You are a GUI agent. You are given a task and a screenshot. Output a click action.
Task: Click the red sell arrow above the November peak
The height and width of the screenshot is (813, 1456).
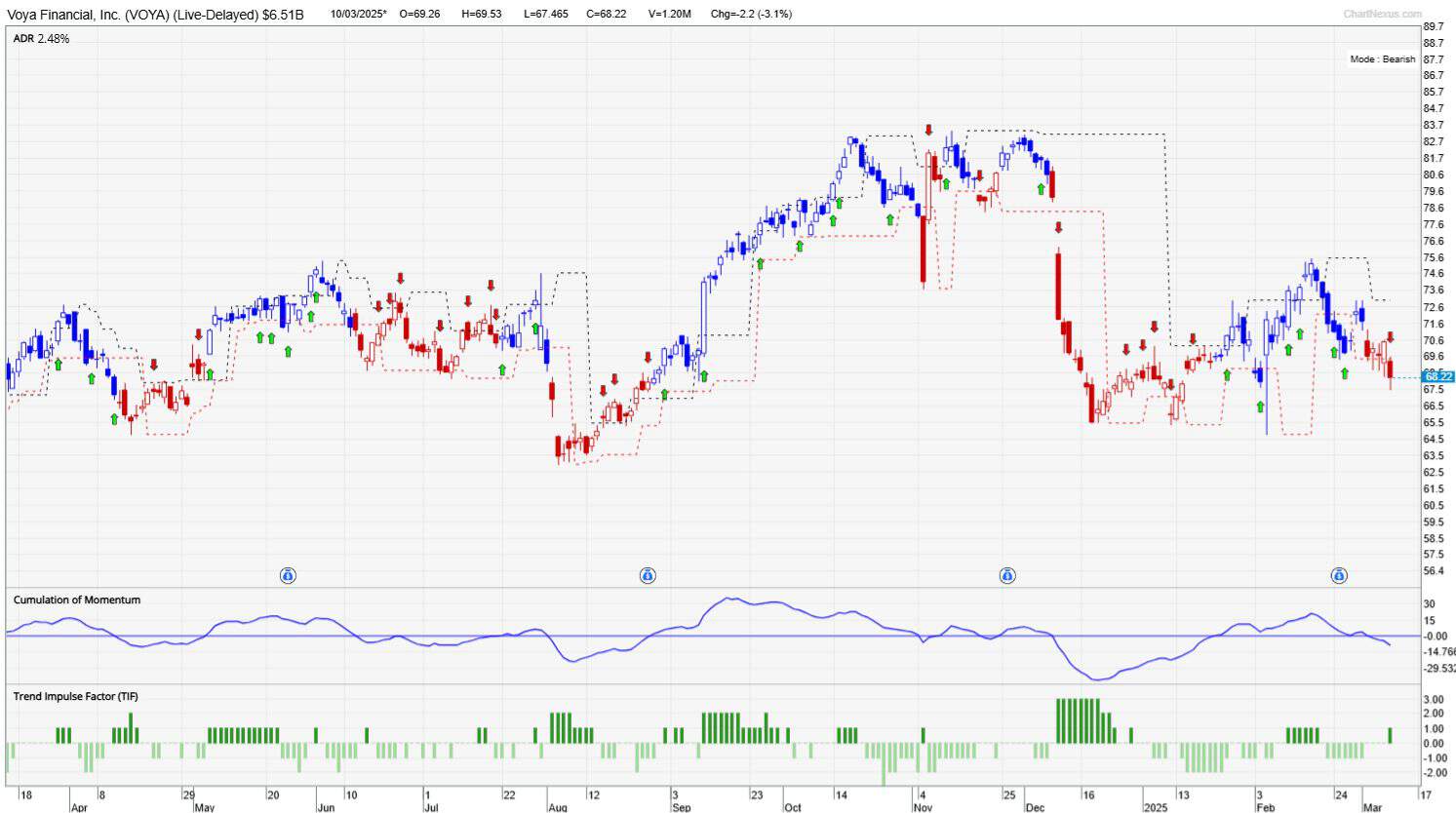[x=928, y=130]
